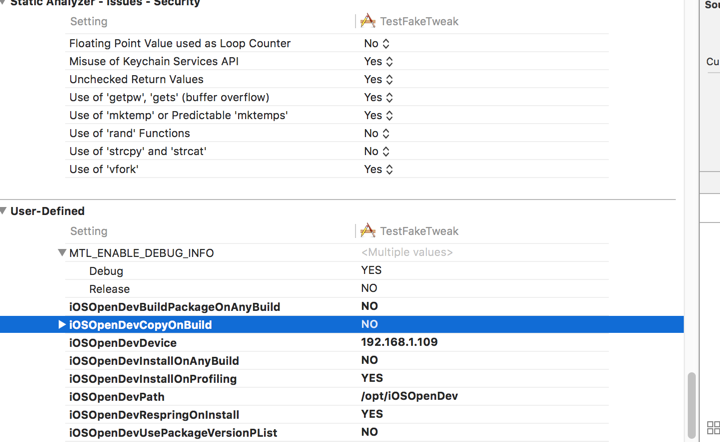Toggle 'getpw', 'gets' buffer overflow setting popup
The image size is (720, 442).
point(379,98)
